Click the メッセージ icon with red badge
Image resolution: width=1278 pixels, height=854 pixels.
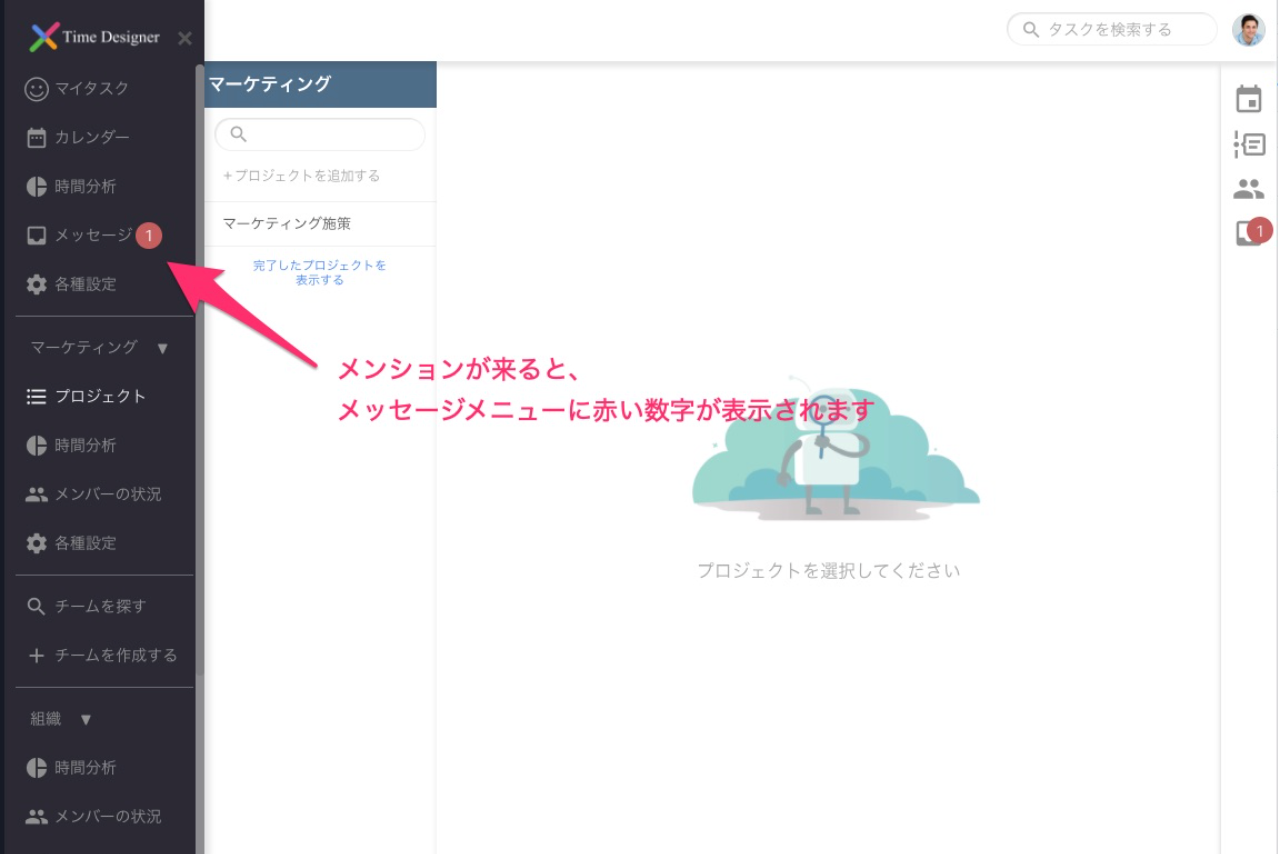(x=36, y=234)
